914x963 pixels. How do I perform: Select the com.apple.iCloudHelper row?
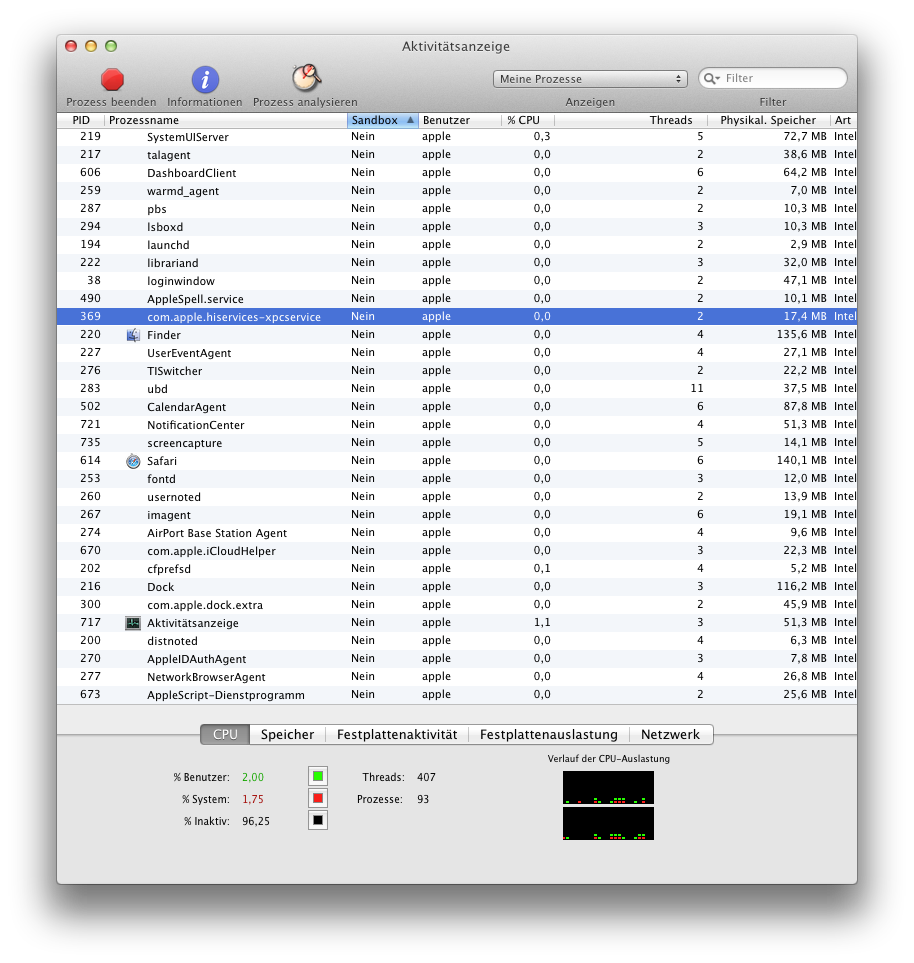[x=457, y=551]
